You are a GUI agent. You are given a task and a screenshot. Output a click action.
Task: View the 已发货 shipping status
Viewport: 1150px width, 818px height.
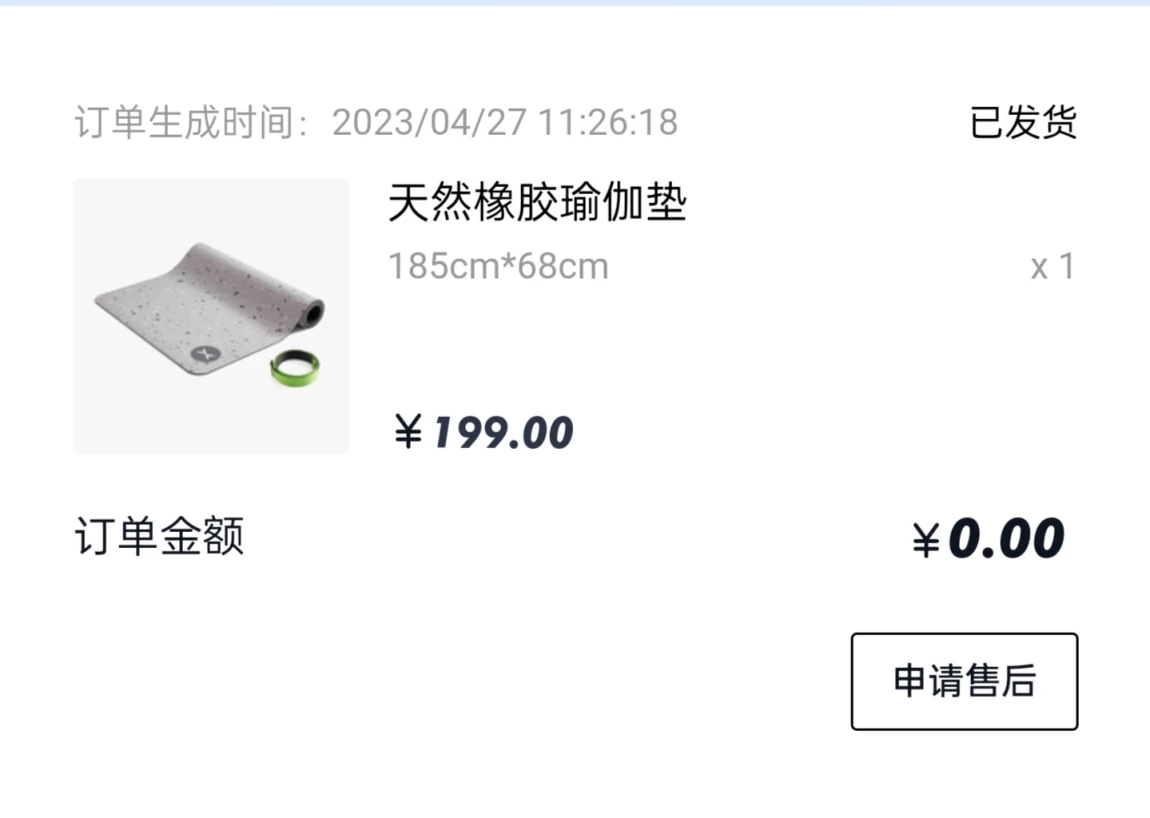coord(1023,122)
